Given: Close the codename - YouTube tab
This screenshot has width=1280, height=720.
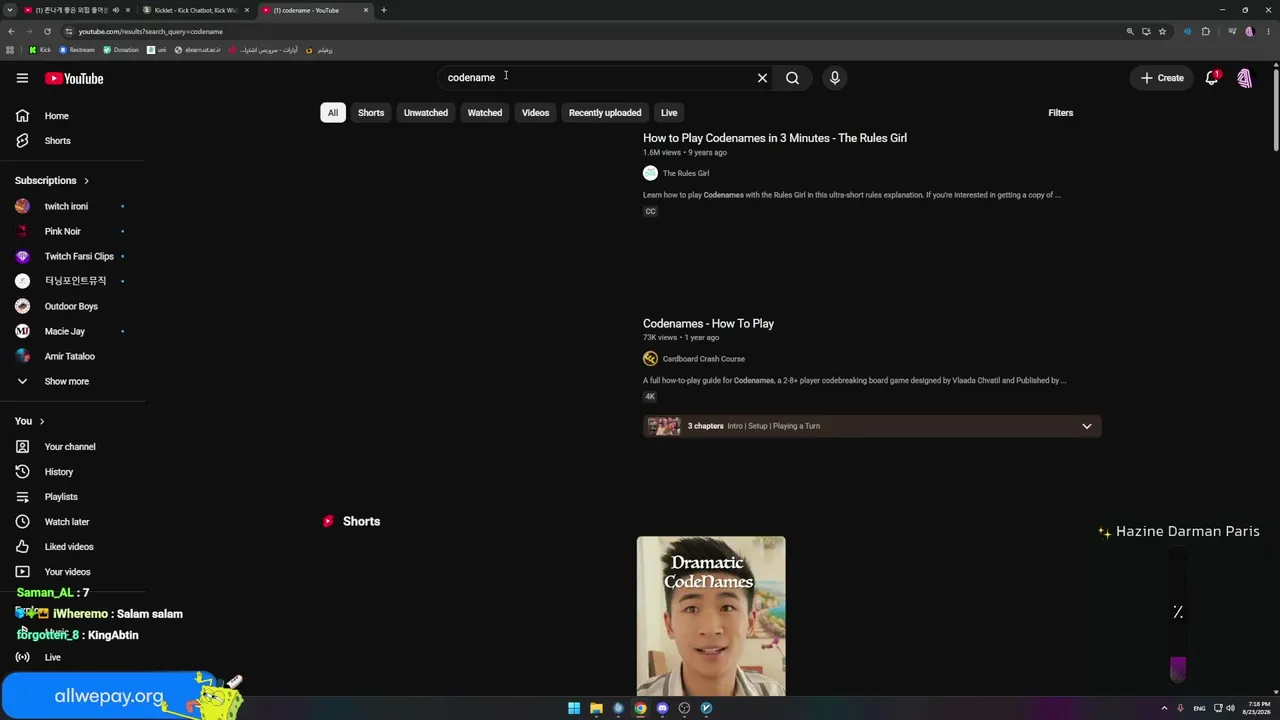Looking at the screenshot, I should 366,10.
